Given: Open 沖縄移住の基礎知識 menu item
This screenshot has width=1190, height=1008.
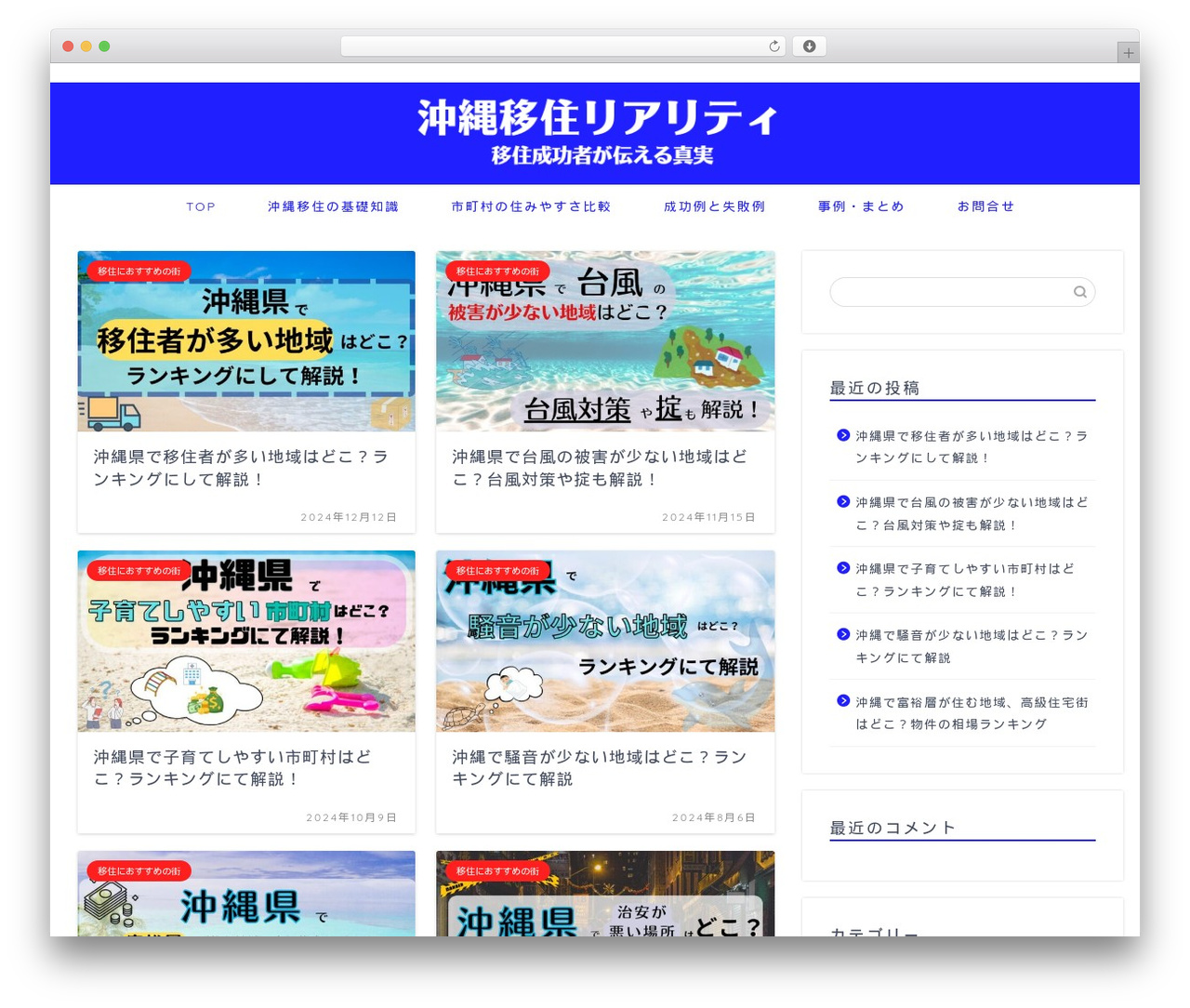Looking at the screenshot, I should click(x=333, y=206).
